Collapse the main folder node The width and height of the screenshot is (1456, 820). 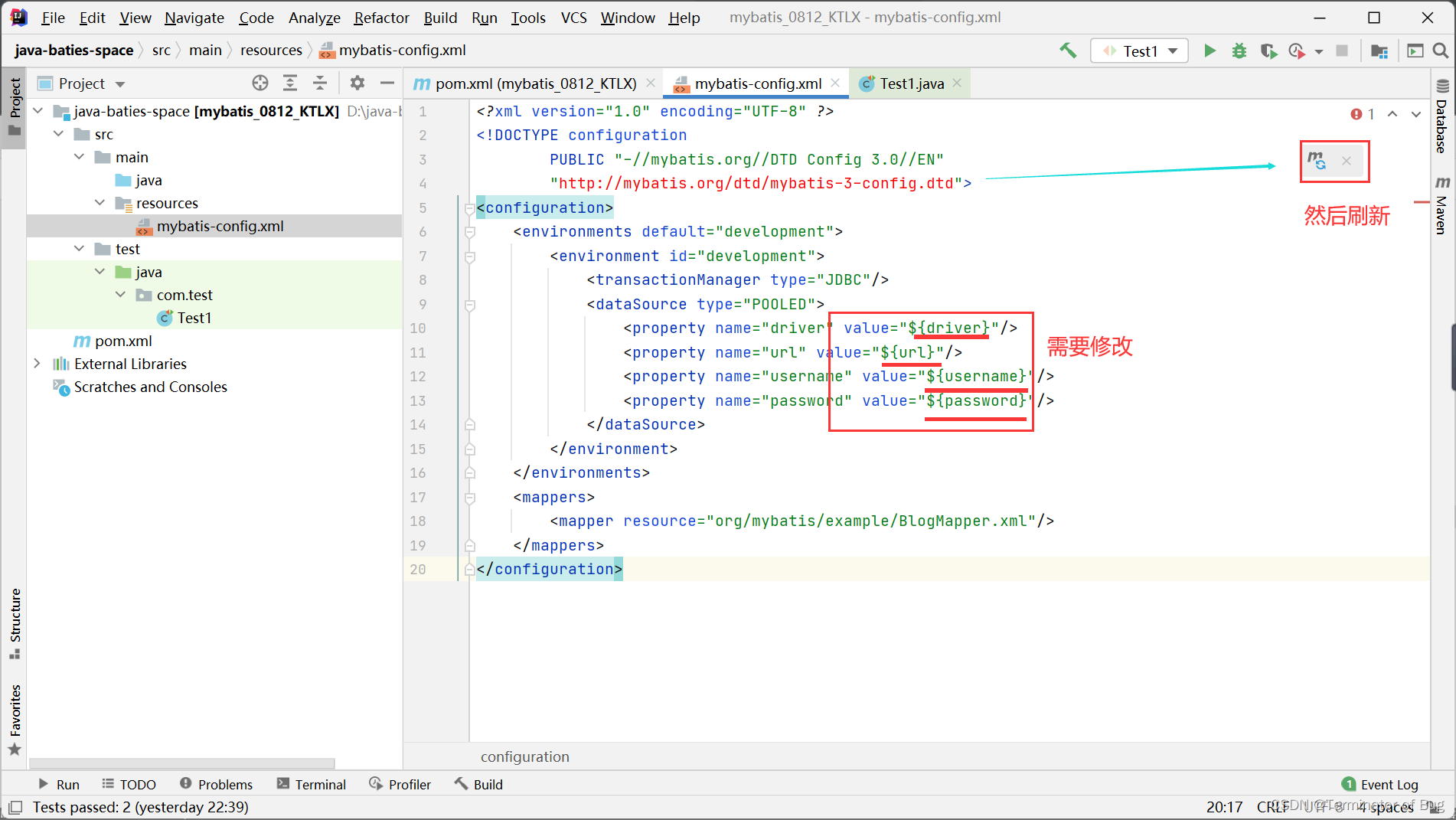(79, 157)
